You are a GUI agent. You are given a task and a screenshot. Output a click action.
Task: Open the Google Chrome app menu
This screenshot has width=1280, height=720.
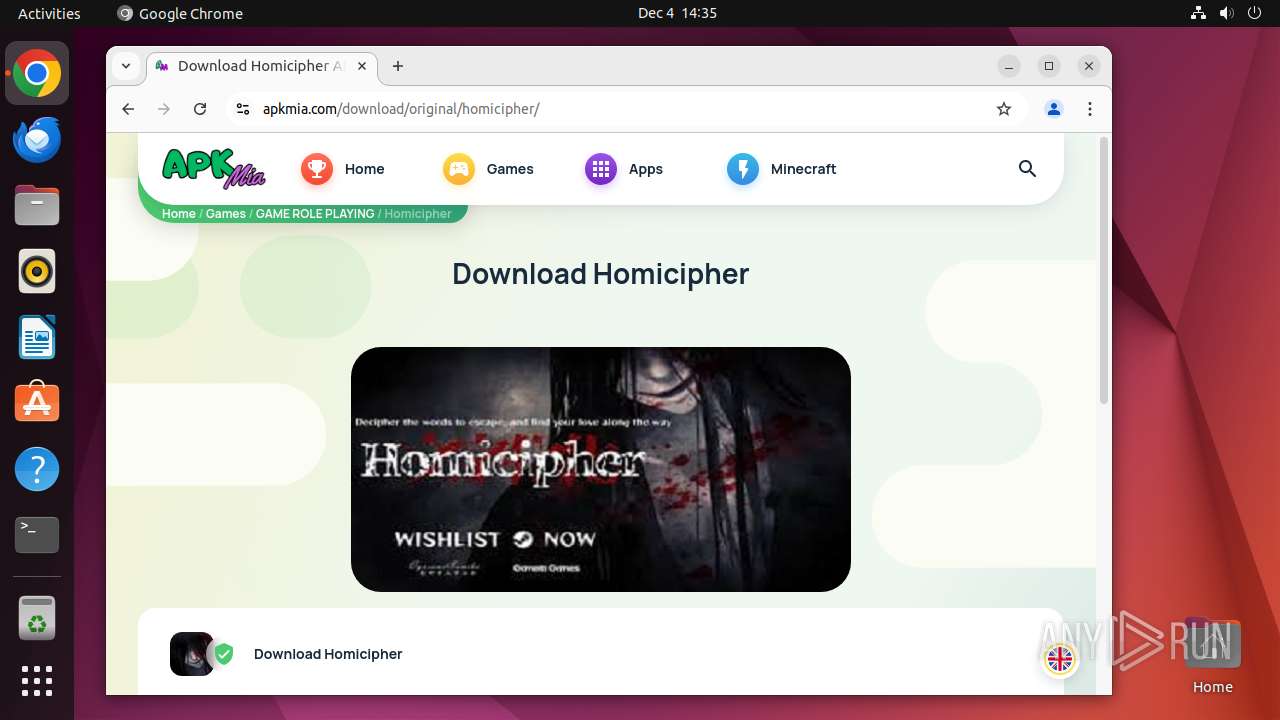coord(180,13)
